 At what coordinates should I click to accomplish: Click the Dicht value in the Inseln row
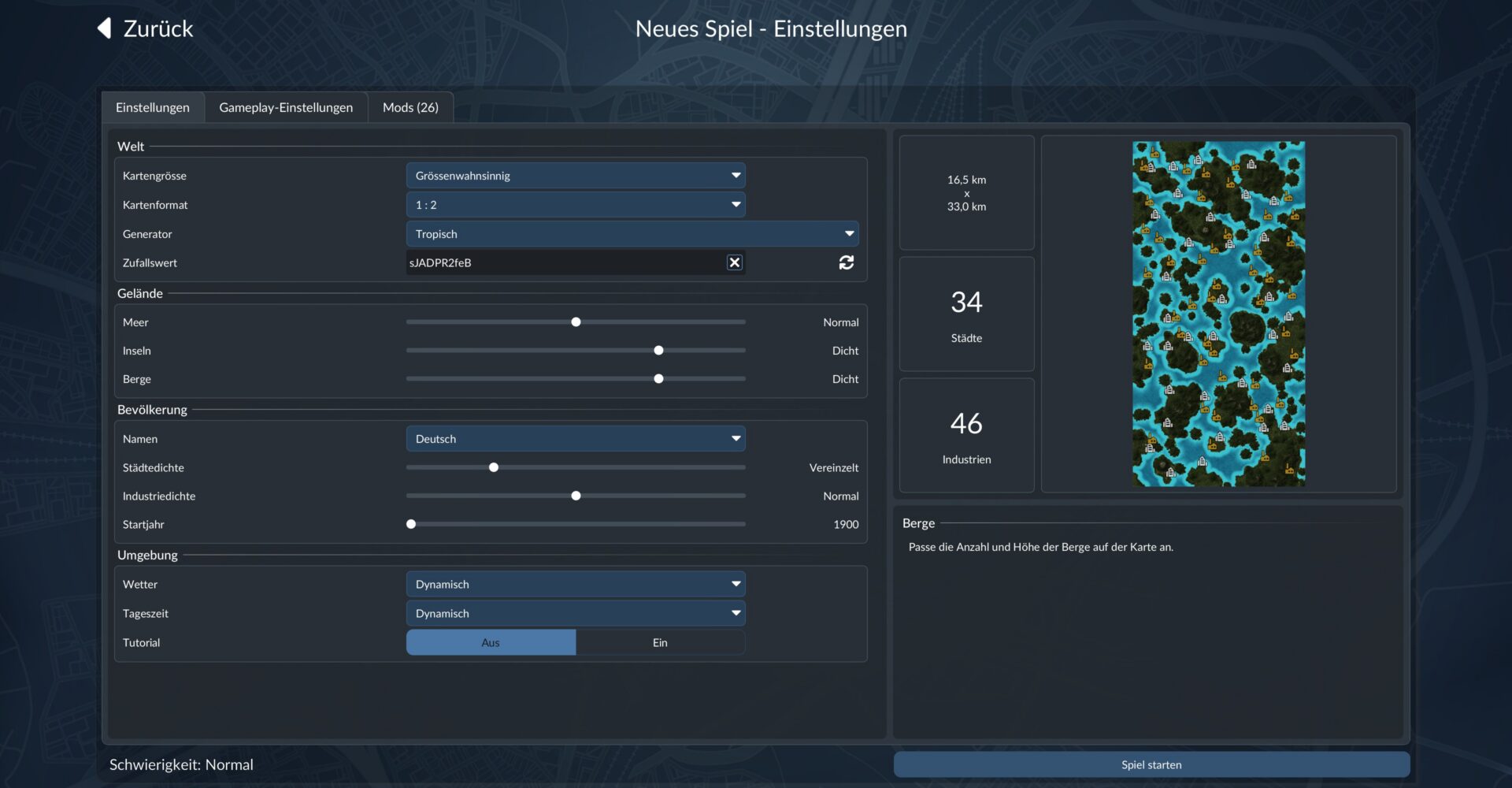point(845,351)
